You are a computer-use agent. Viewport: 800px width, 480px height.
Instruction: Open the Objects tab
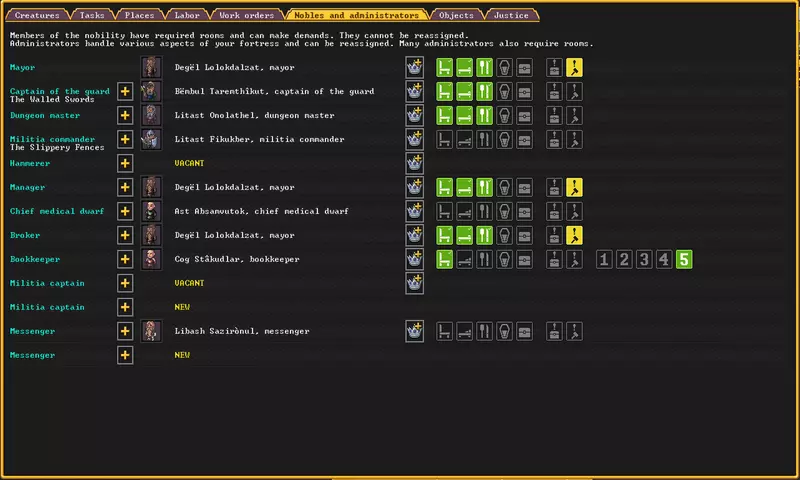click(x=456, y=15)
